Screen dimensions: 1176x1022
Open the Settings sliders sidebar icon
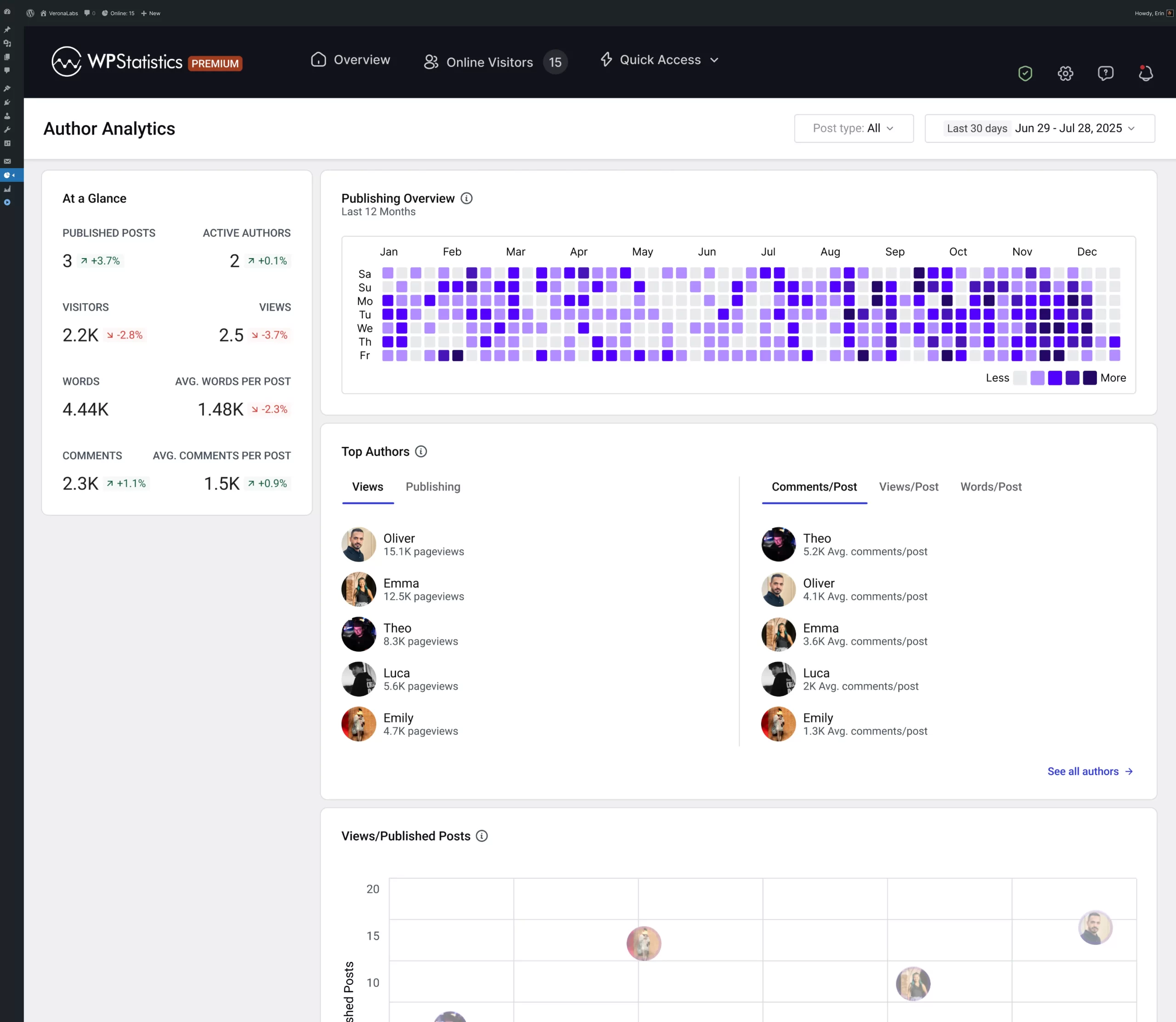click(x=7, y=144)
